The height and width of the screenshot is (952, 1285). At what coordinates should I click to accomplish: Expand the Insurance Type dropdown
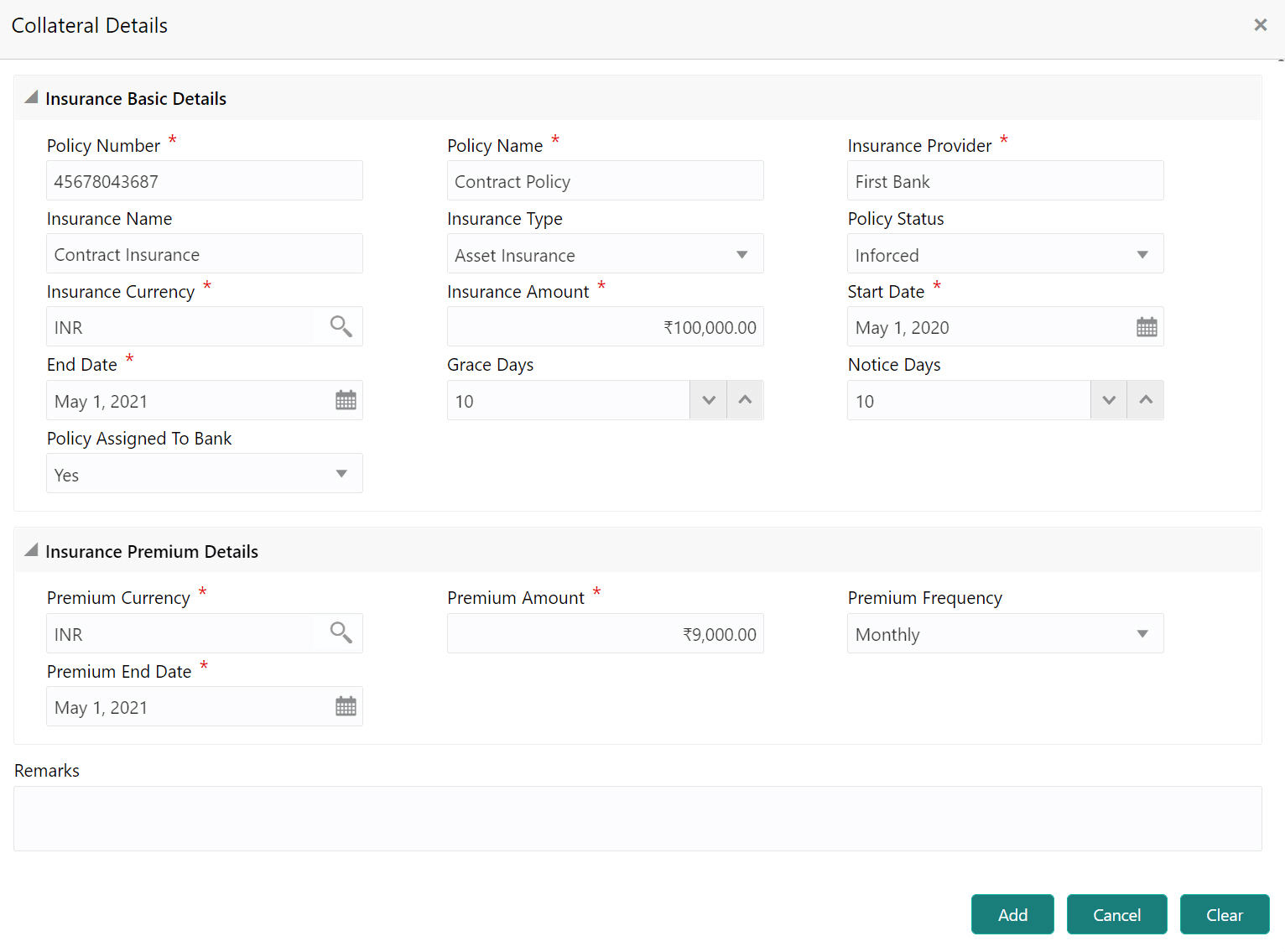click(x=742, y=254)
